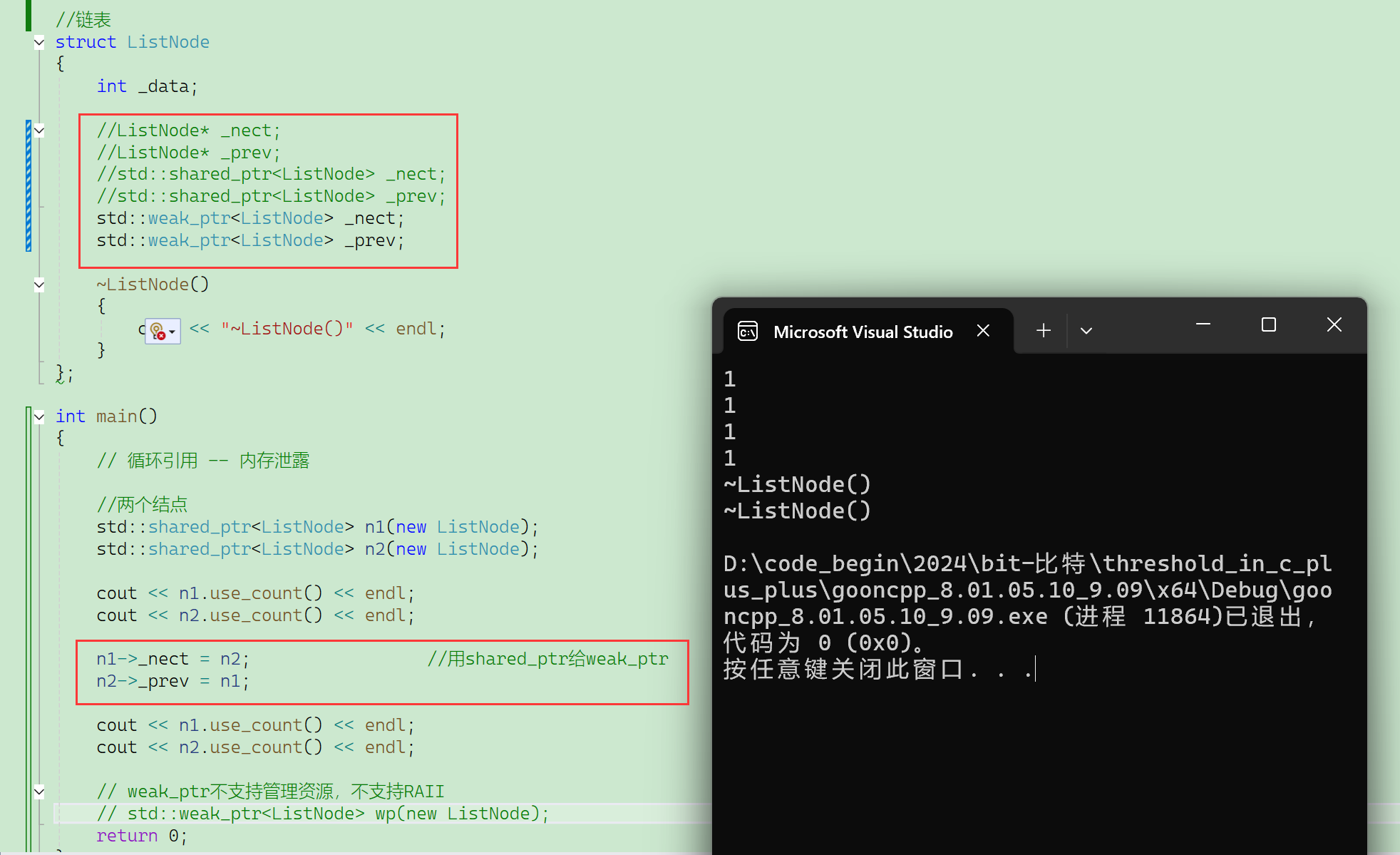1400x855 pixels.
Task: Open the lightbulb quick actions dropdown arrow
Action: pyautogui.click(x=173, y=332)
